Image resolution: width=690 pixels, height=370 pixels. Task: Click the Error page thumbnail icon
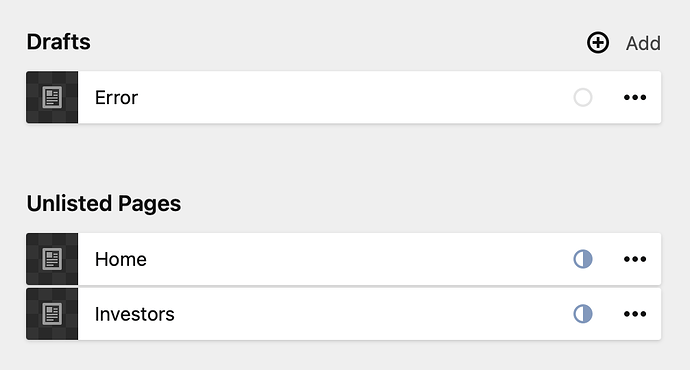(52, 97)
